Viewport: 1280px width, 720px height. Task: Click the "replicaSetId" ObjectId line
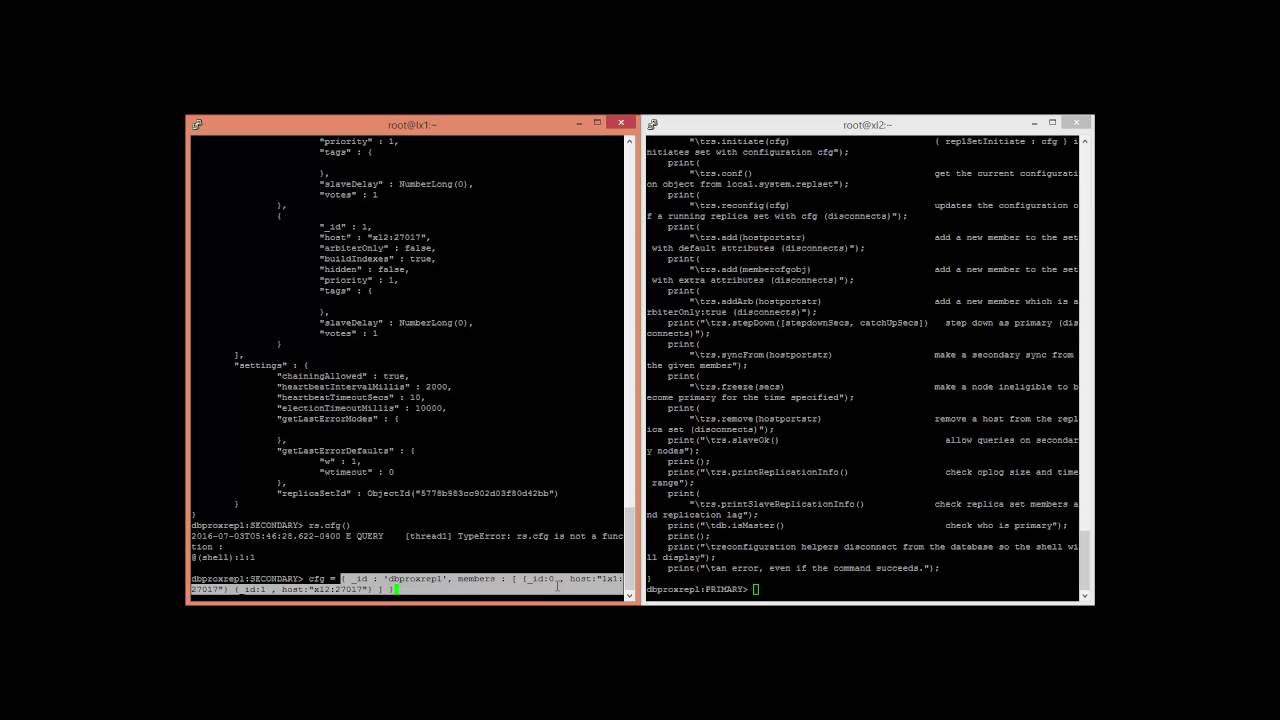[417, 493]
